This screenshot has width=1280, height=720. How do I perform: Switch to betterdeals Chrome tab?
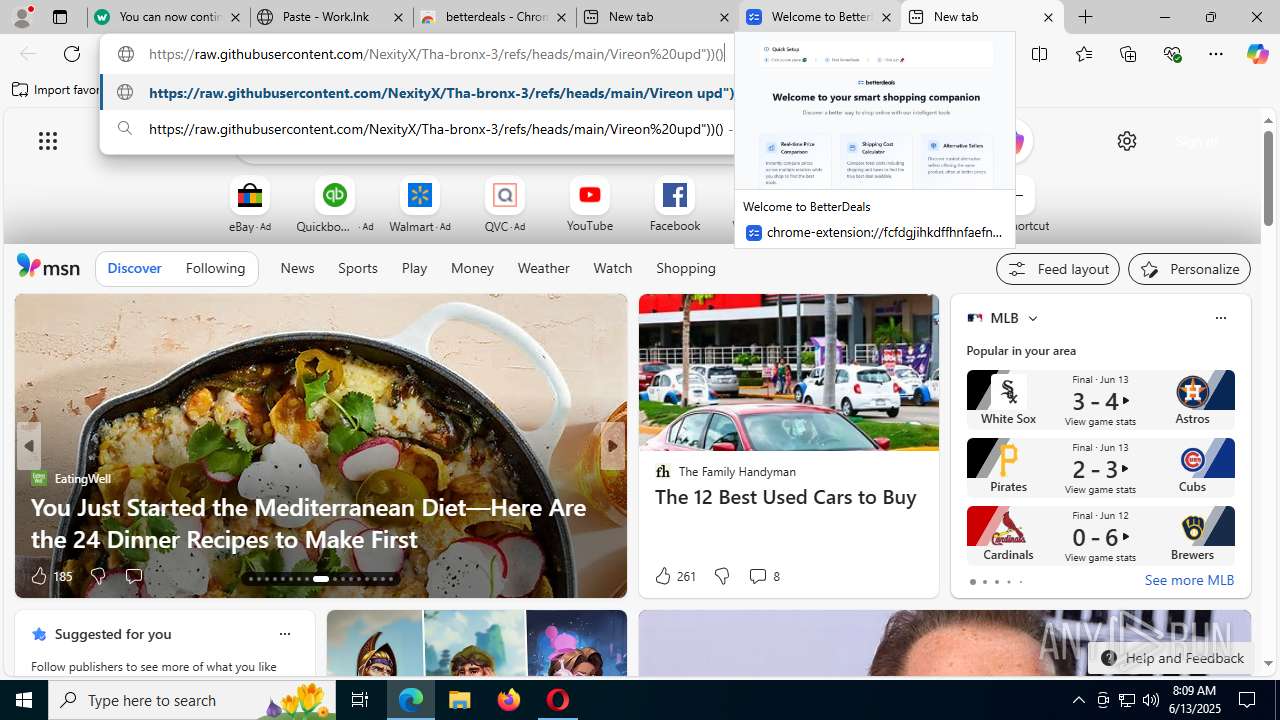[494, 17]
